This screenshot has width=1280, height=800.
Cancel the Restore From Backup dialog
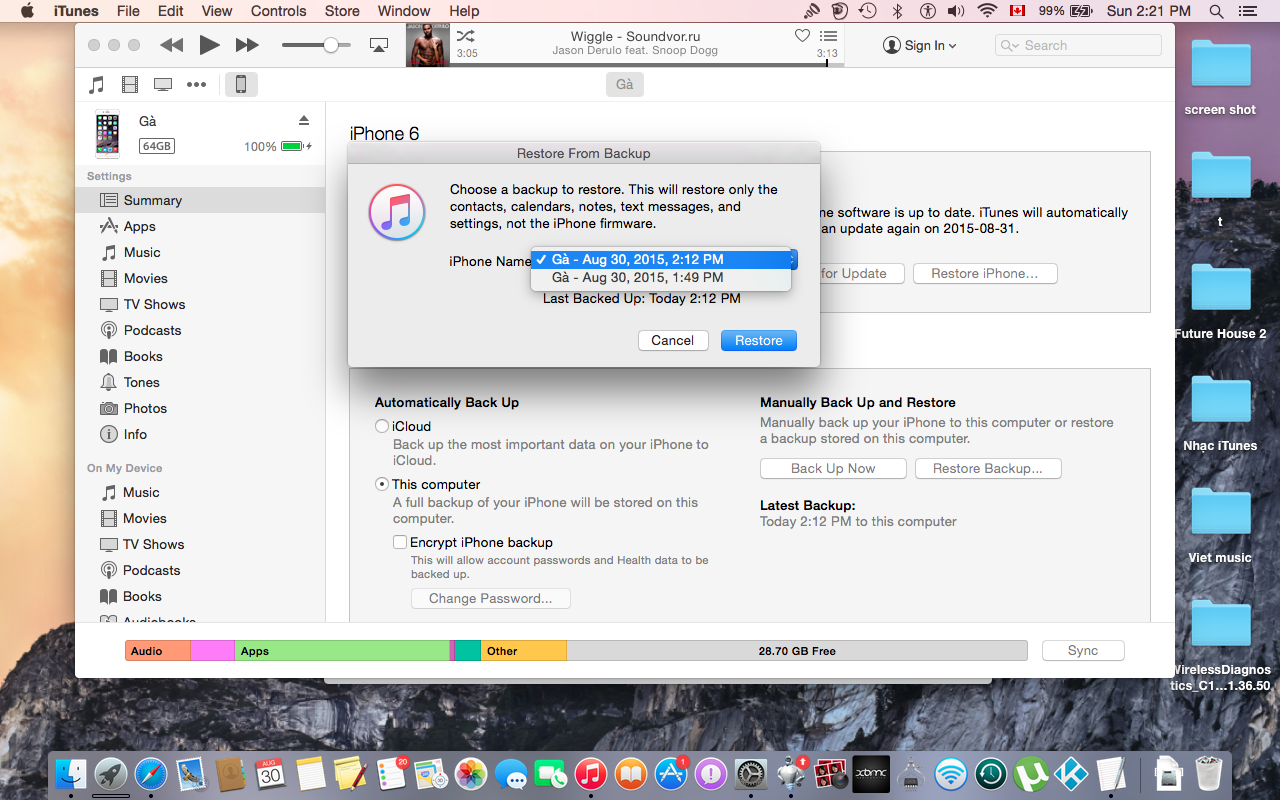(673, 340)
